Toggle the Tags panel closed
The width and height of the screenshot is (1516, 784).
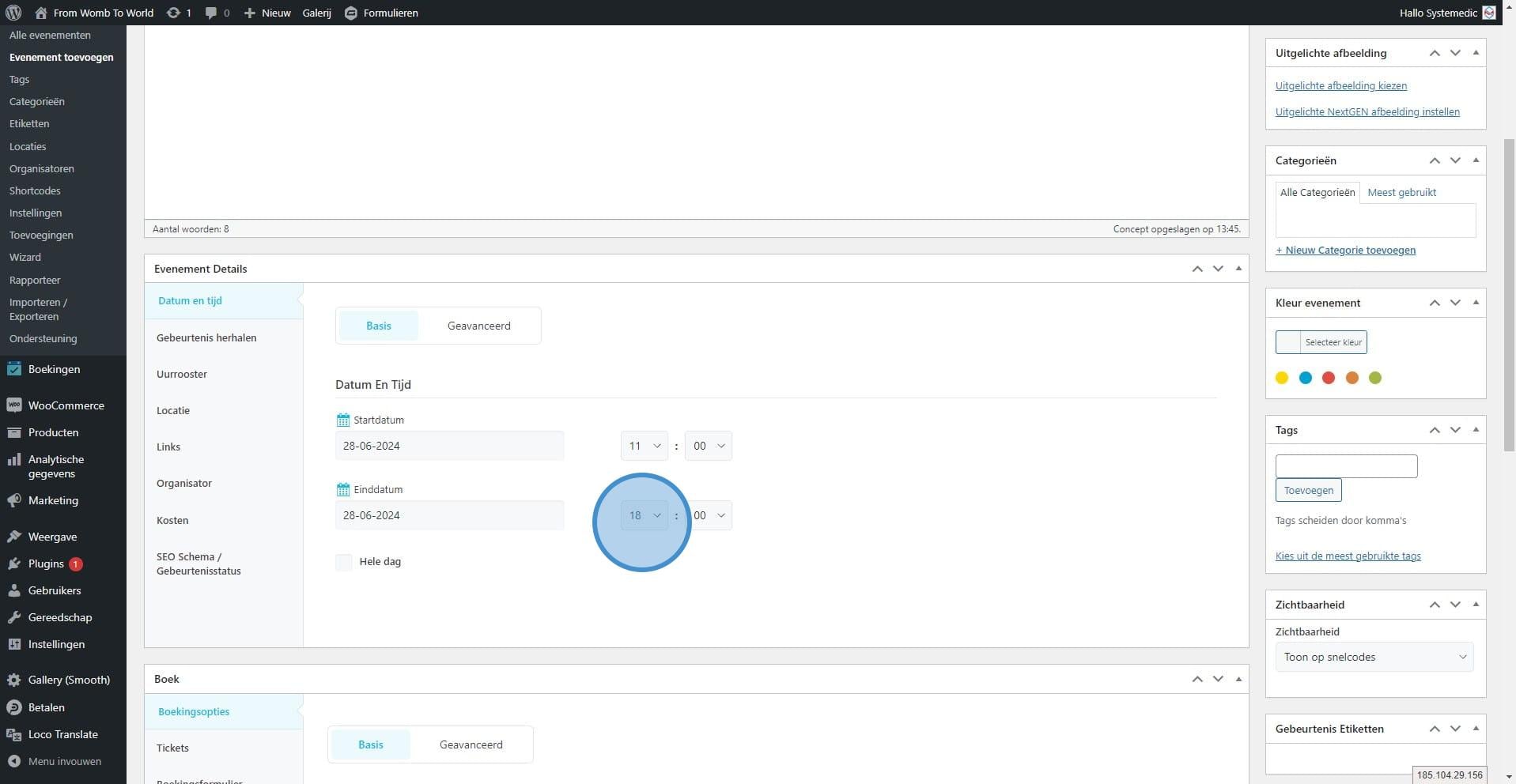(x=1476, y=430)
